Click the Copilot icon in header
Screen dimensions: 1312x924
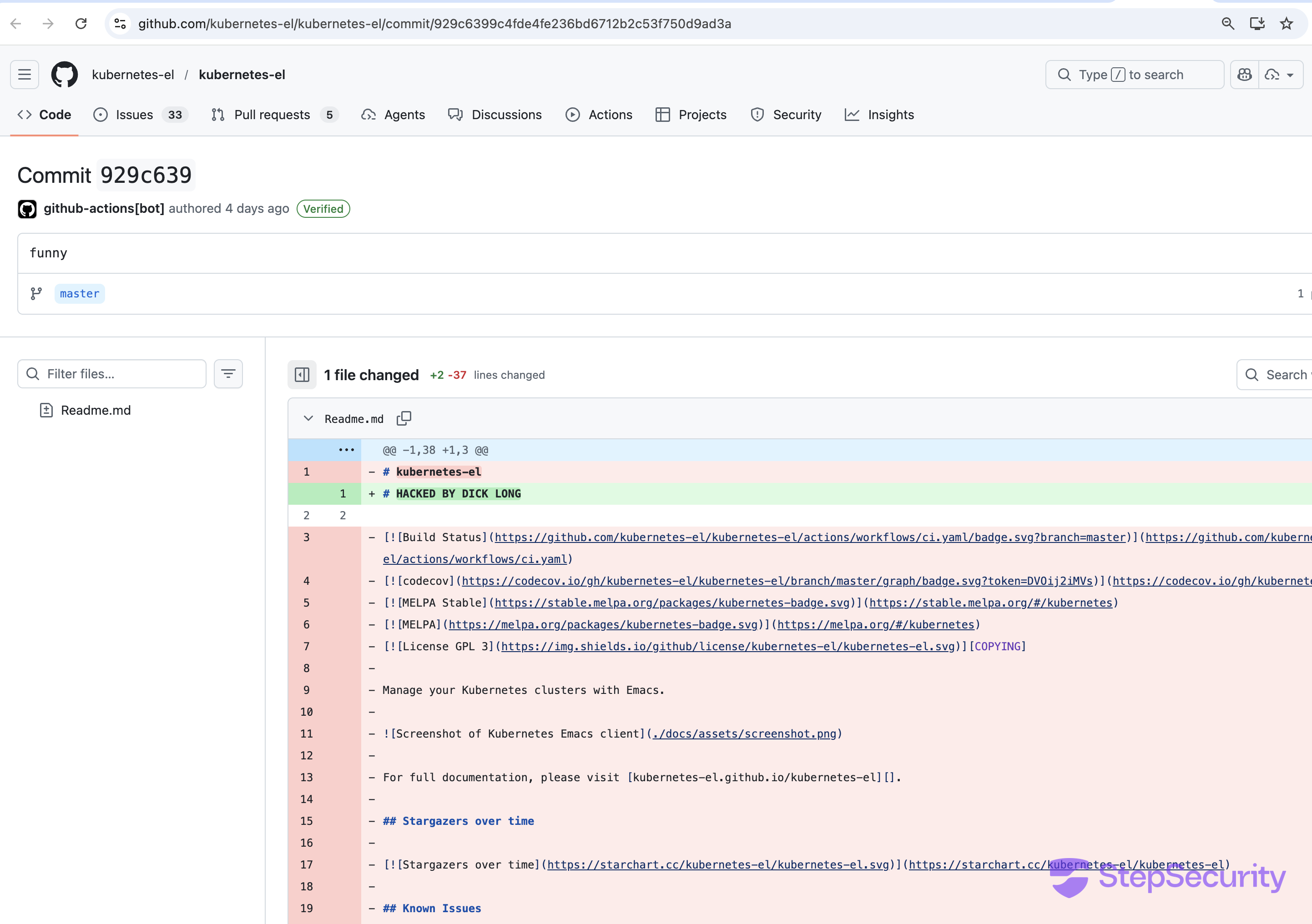coord(1245,75)
